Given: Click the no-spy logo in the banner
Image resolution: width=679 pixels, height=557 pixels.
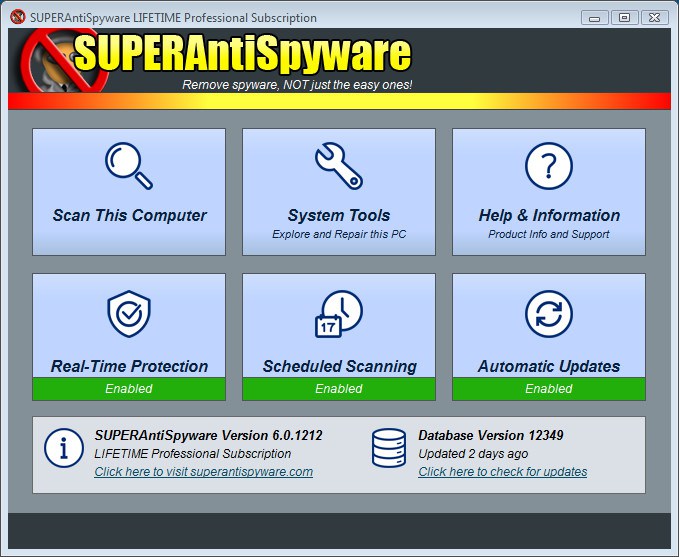Looking at the screenshot, I should coord(63,61).
